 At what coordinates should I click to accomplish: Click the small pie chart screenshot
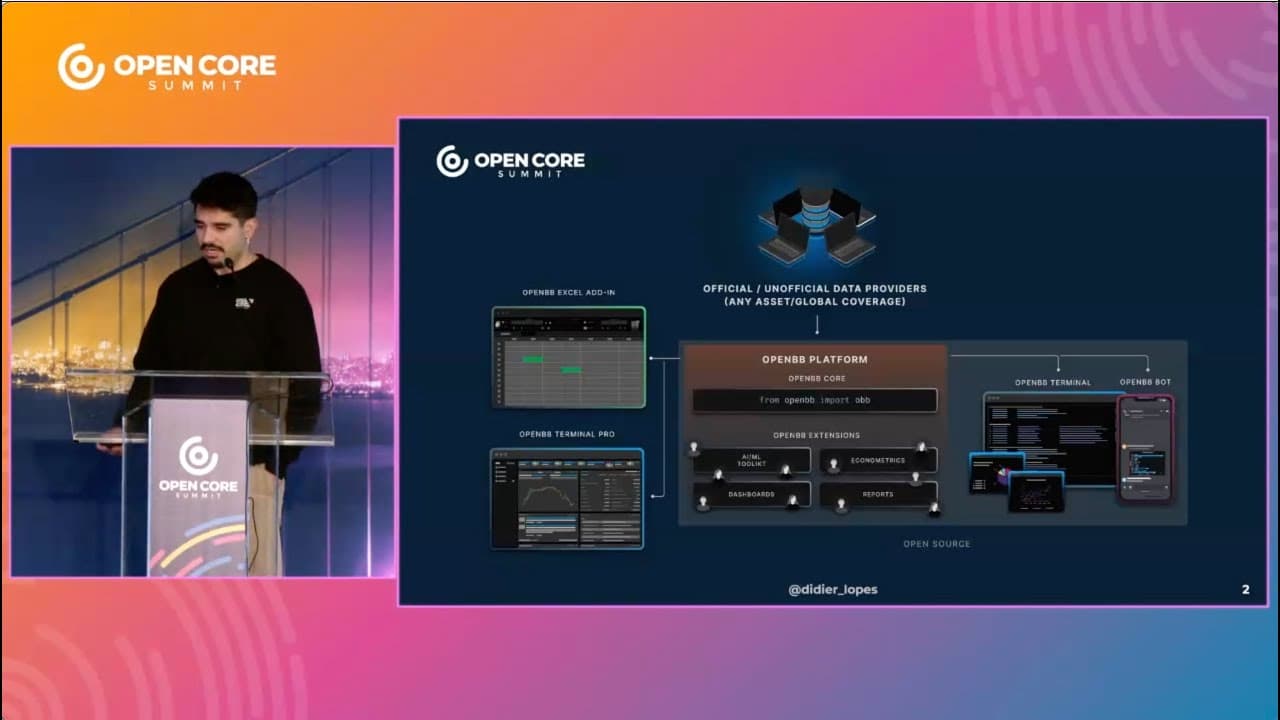(x=997, y=473)
